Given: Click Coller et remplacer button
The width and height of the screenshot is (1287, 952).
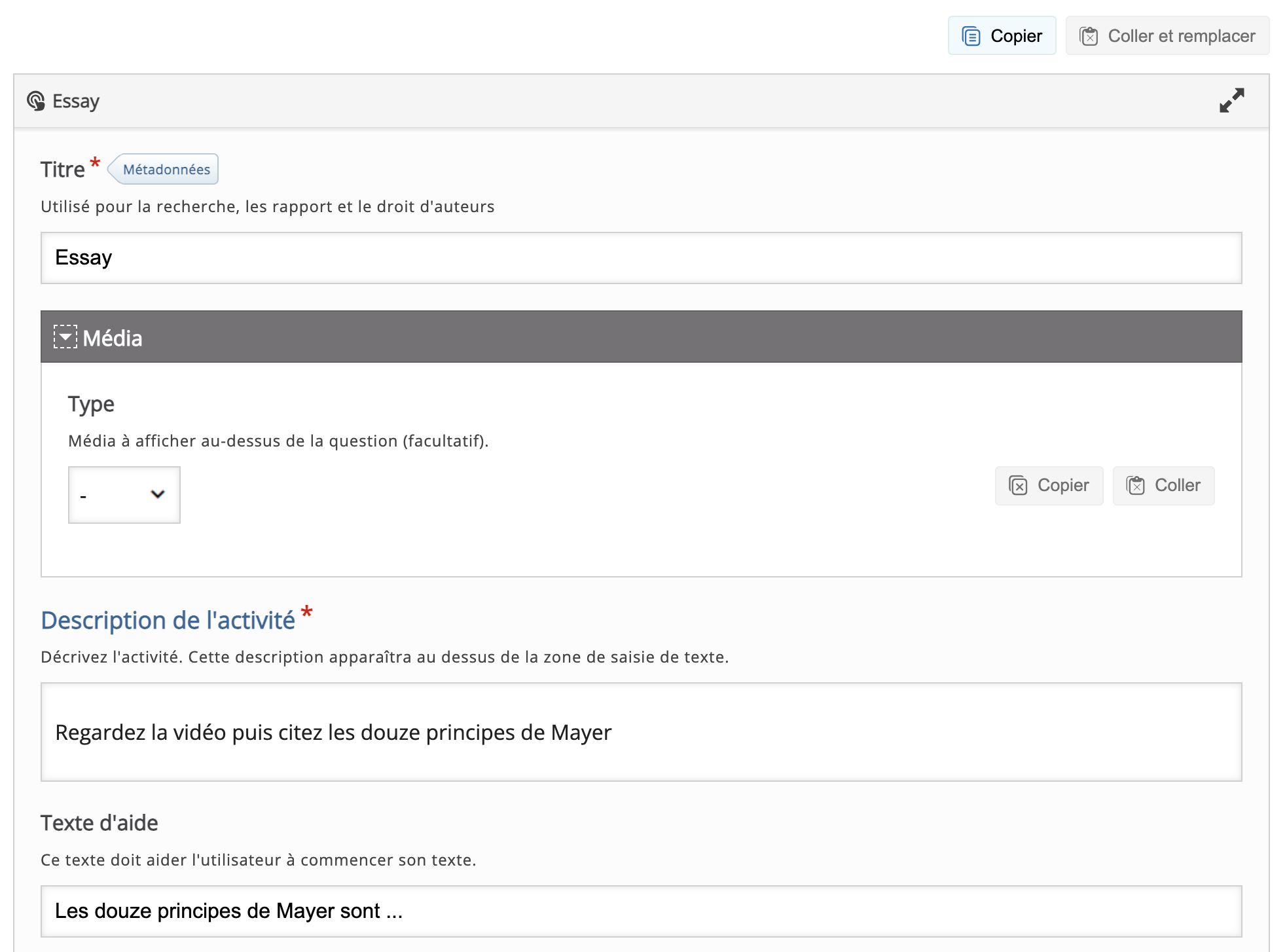Looking at the screenshot, I should click(x=1167, y=36).
